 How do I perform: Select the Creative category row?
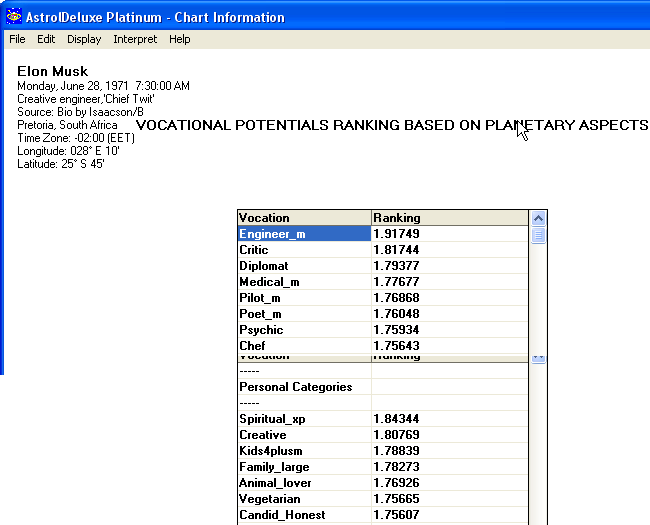[383, 435]
